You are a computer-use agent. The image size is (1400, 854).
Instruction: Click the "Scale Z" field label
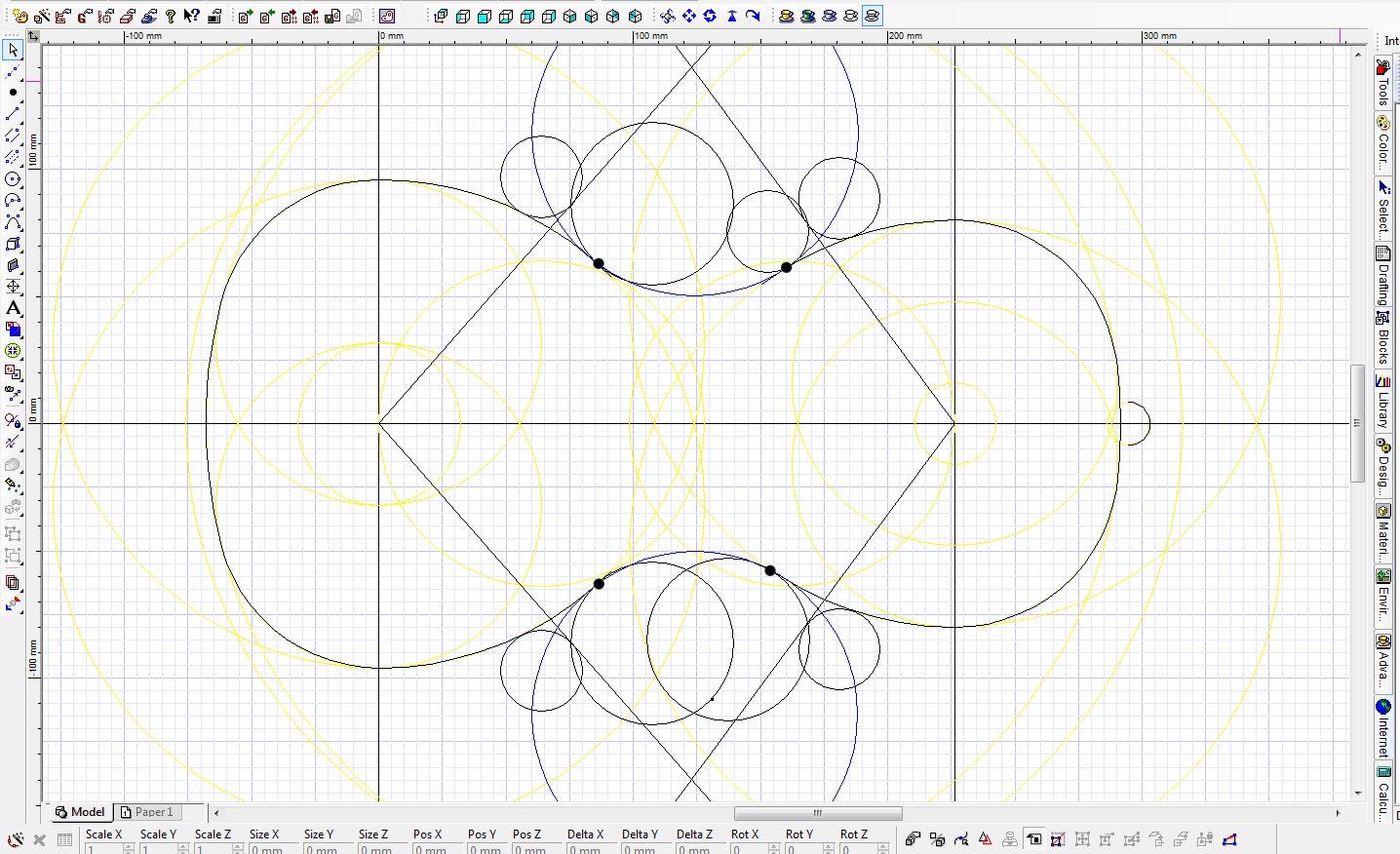(x=213, y=835)
